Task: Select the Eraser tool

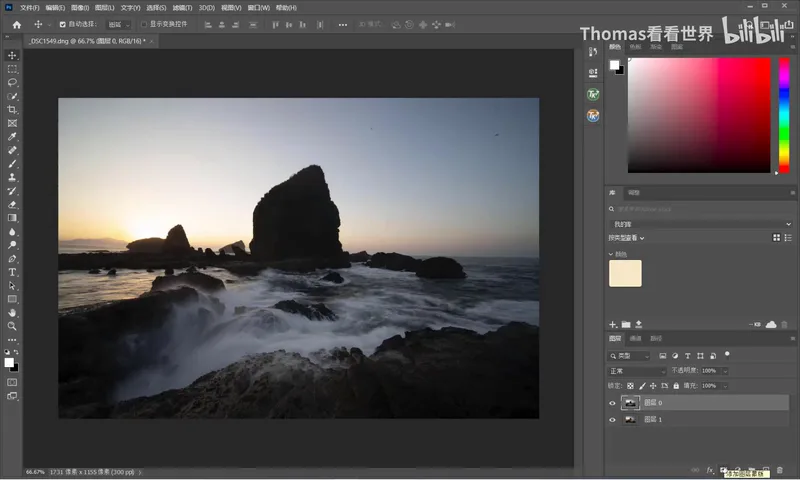Action: point(12,205)
